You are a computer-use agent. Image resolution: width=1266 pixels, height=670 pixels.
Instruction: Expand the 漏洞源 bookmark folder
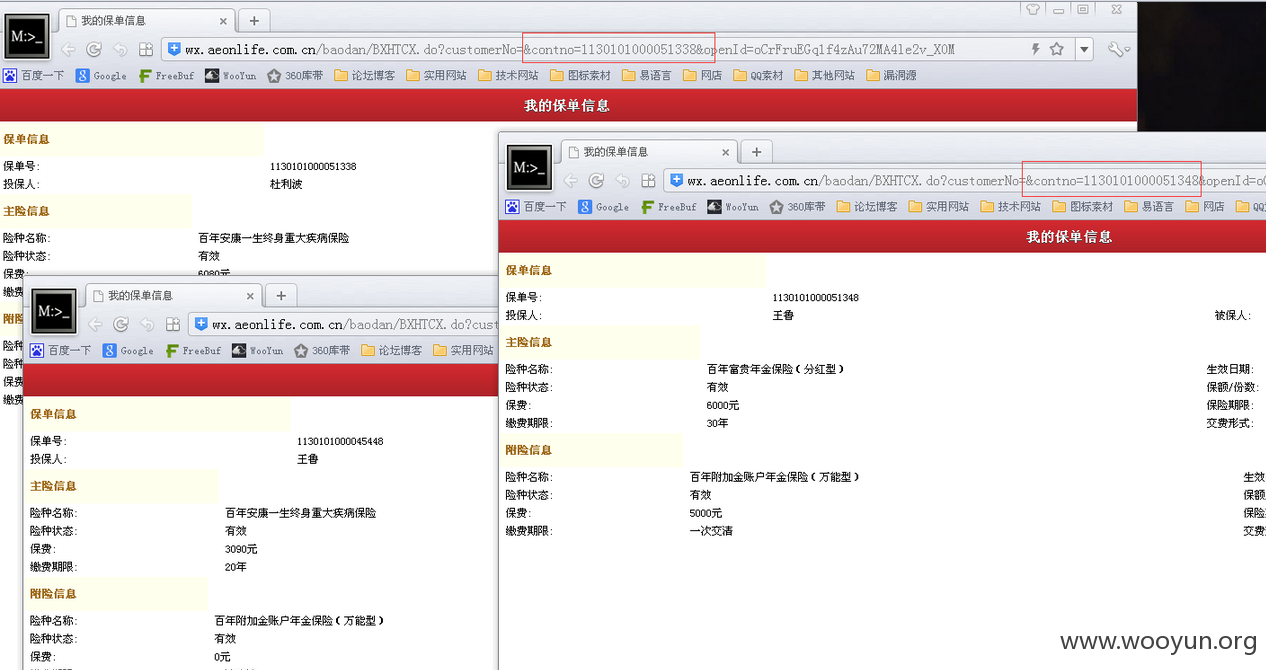(x=891, y=75)
